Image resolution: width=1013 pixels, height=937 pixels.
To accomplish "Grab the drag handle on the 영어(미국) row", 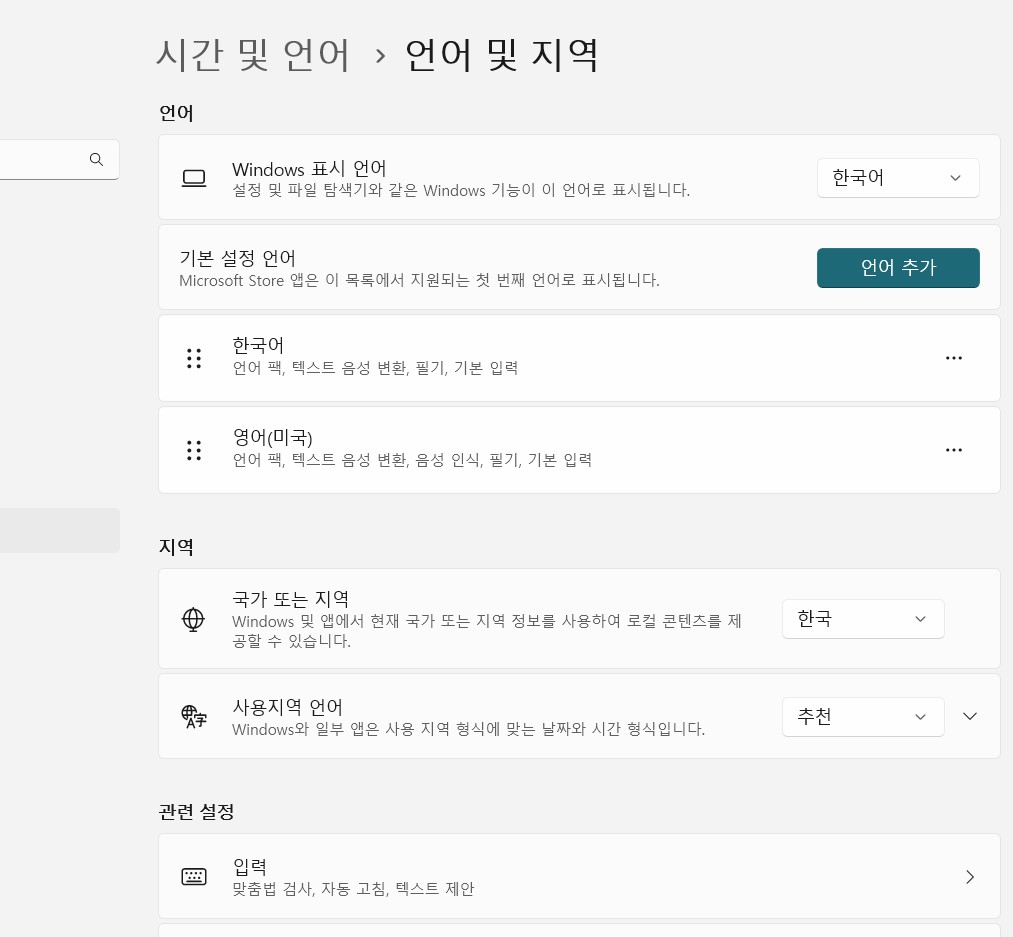I will (x=194, y=450).
